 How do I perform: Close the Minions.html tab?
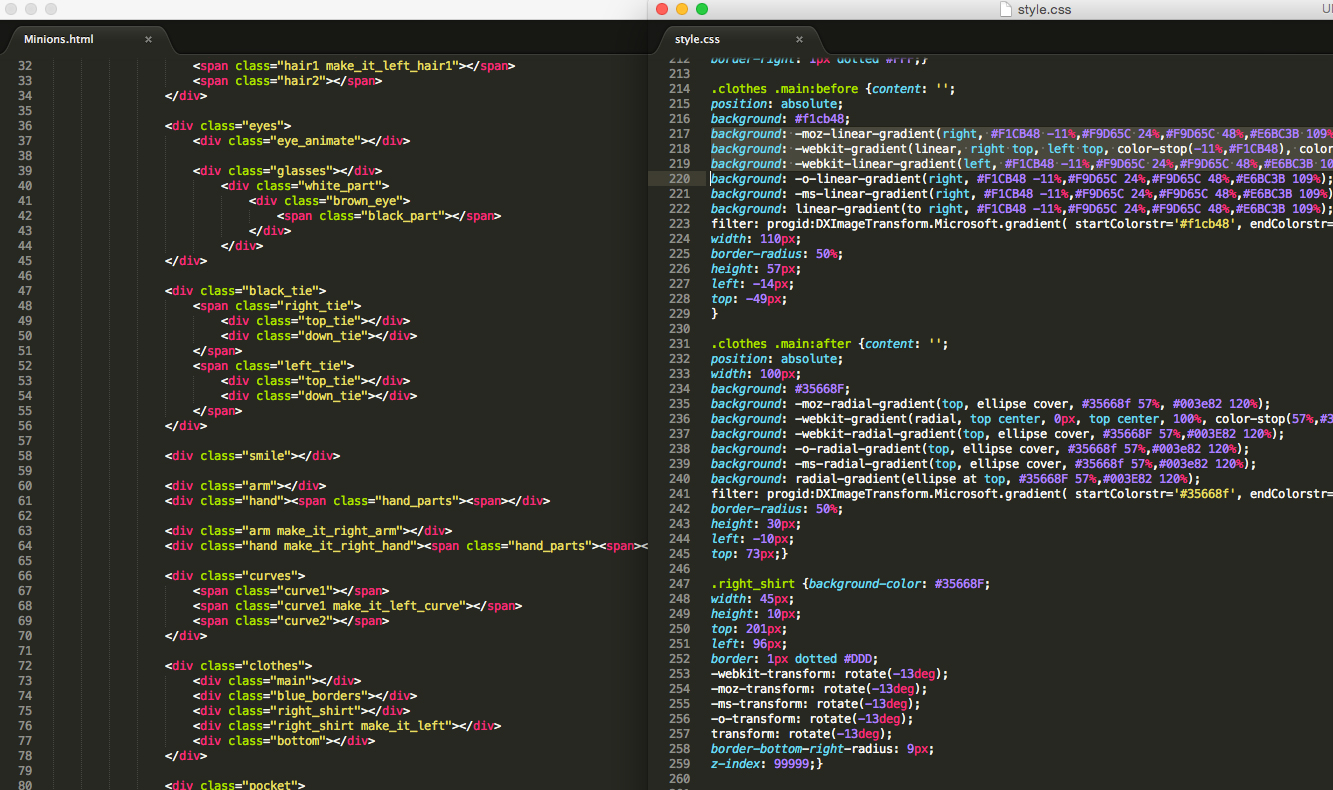[x=148, y=39]
